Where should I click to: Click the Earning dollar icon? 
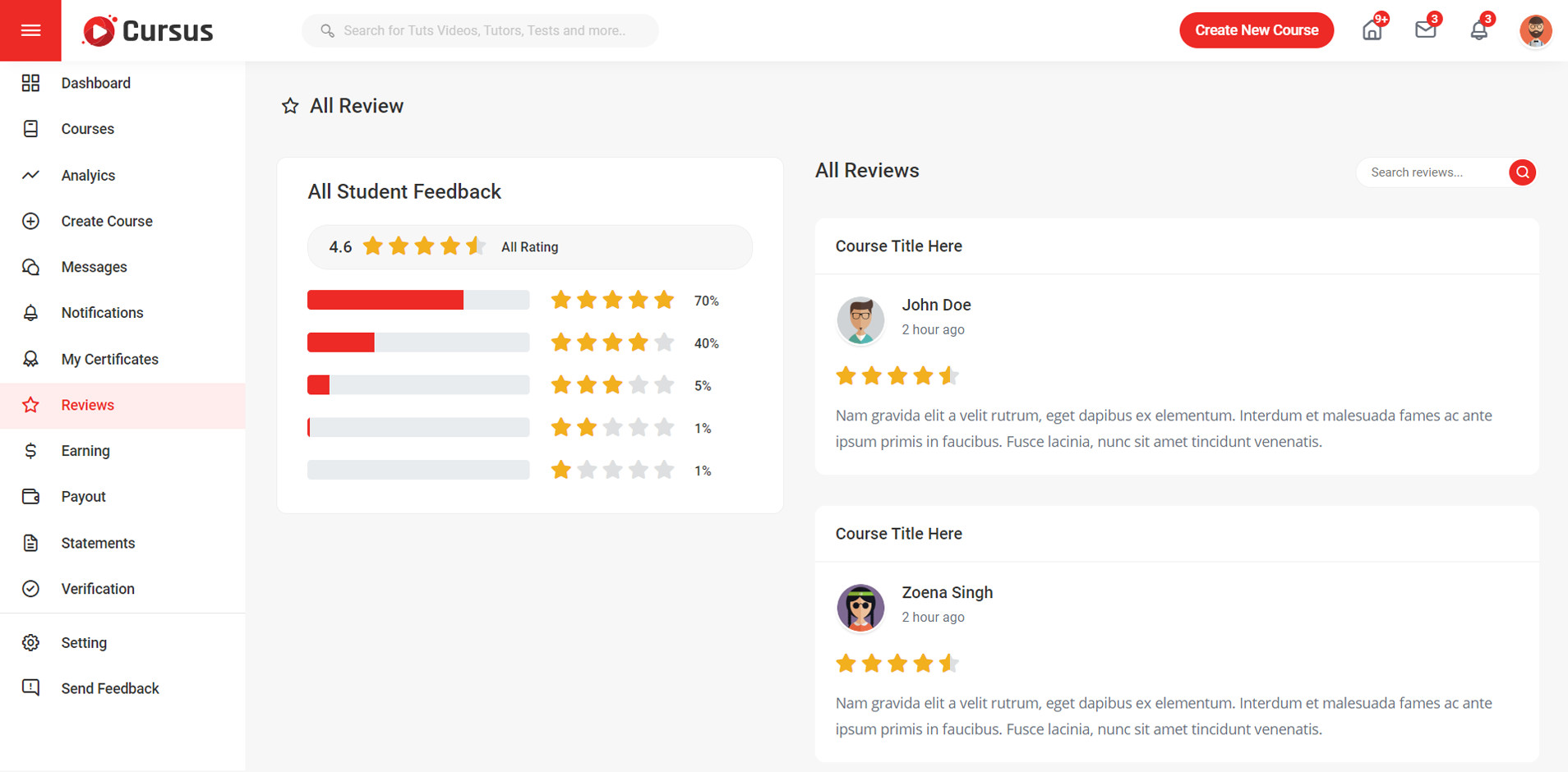point(30,451)
